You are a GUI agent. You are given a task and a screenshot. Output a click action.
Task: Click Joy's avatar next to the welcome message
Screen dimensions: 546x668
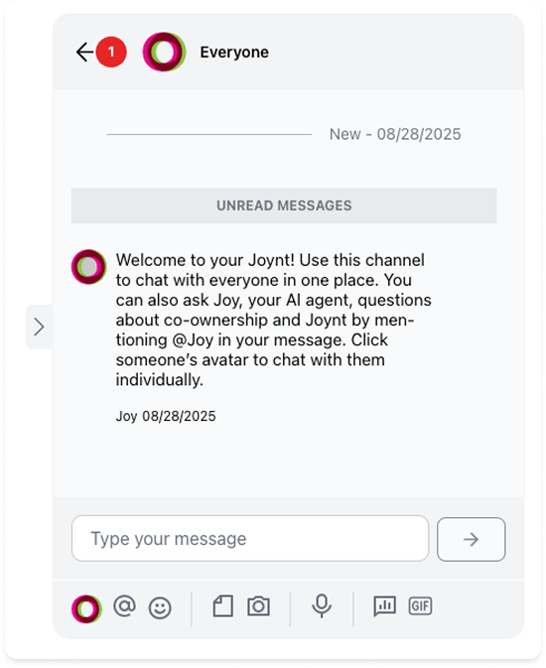coord(89,267)
